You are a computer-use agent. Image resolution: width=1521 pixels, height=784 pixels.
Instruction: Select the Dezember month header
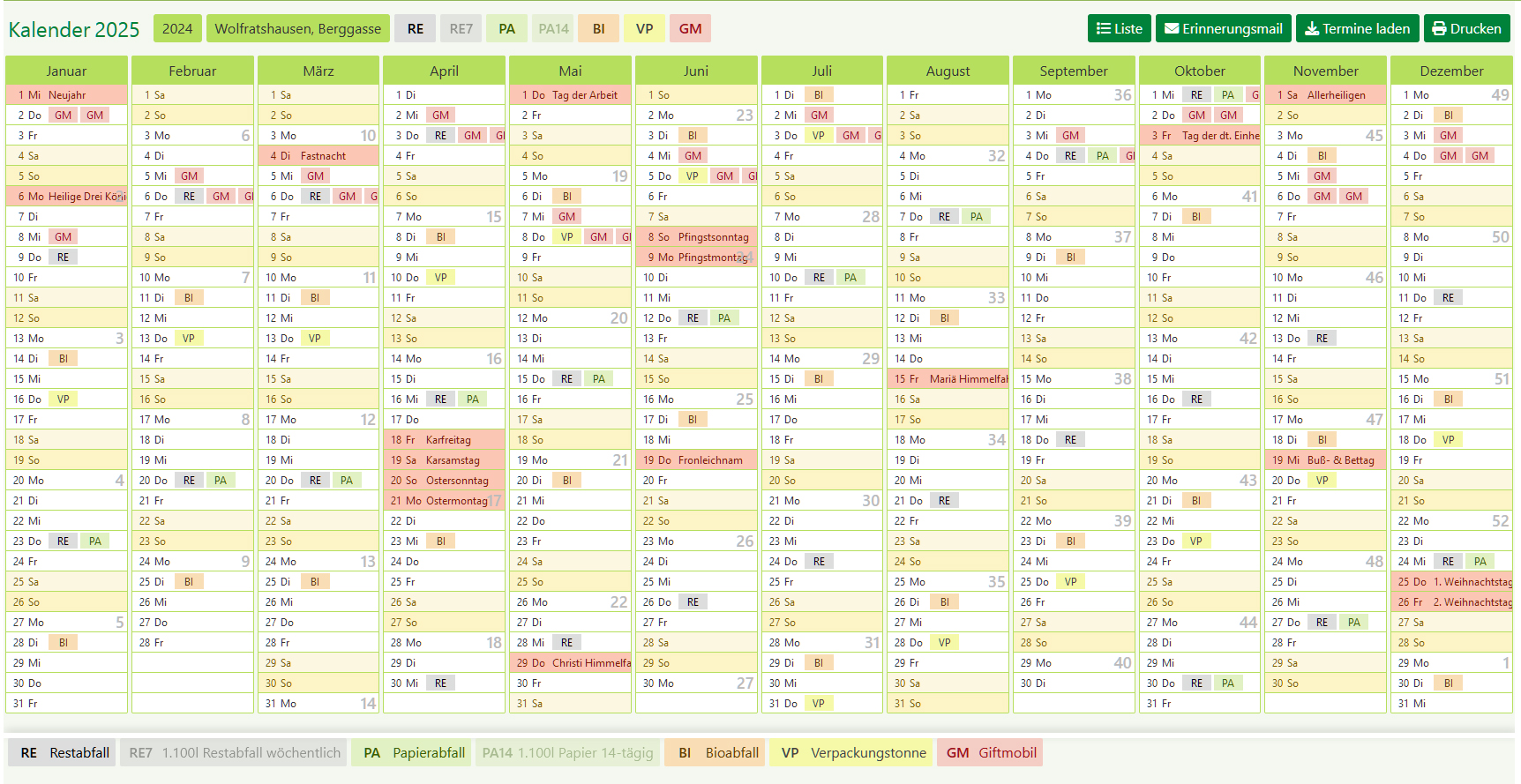tap(1452, 71)
